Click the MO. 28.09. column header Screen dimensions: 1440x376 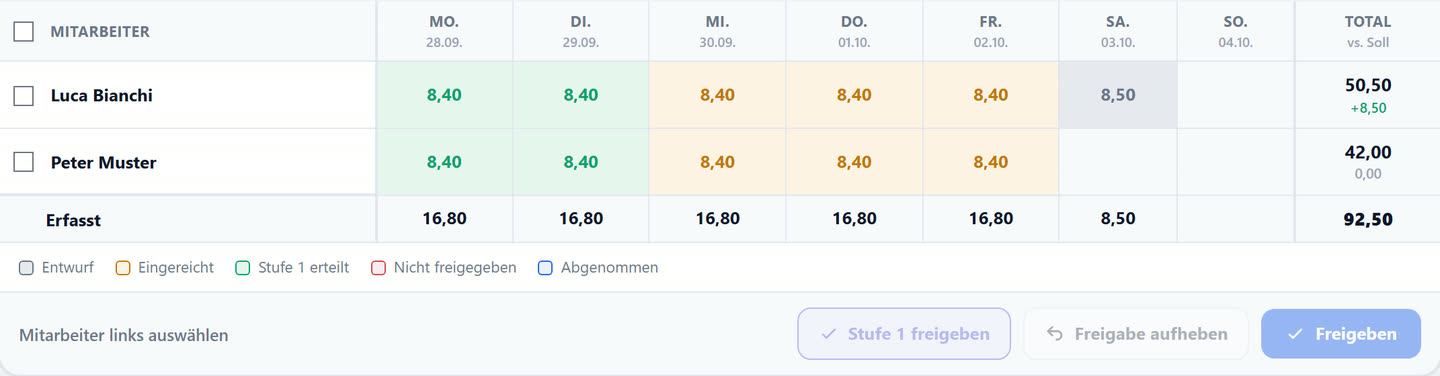(444, 31)
